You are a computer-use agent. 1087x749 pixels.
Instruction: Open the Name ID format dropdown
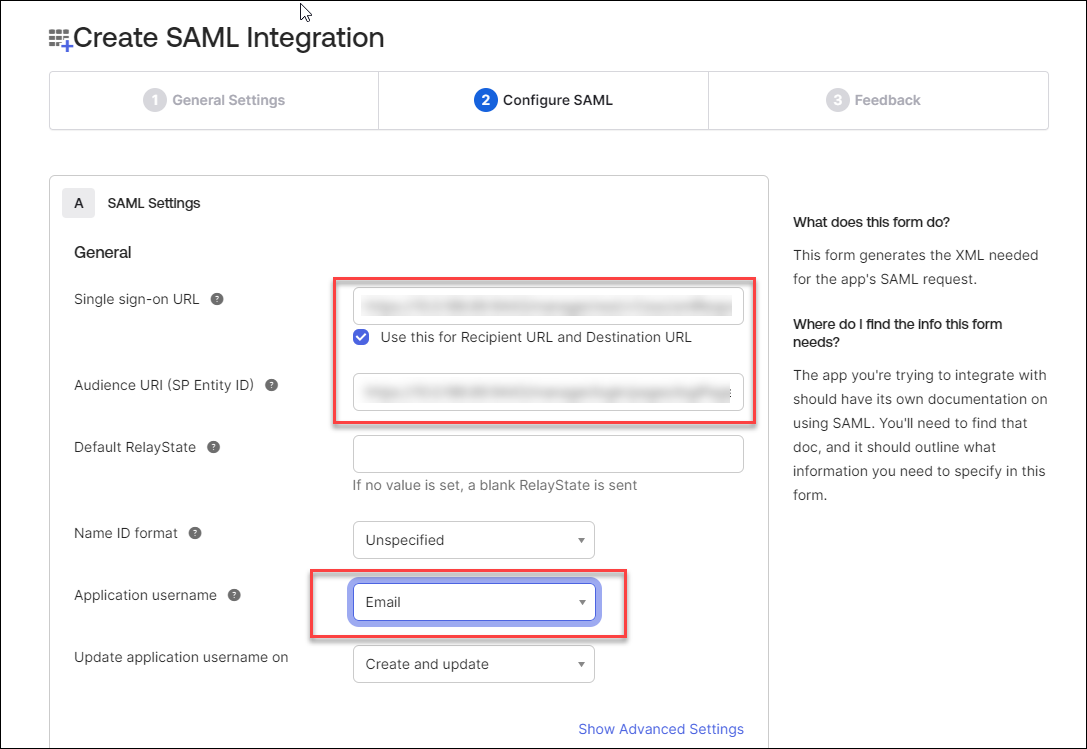click(x=473, y=540)
